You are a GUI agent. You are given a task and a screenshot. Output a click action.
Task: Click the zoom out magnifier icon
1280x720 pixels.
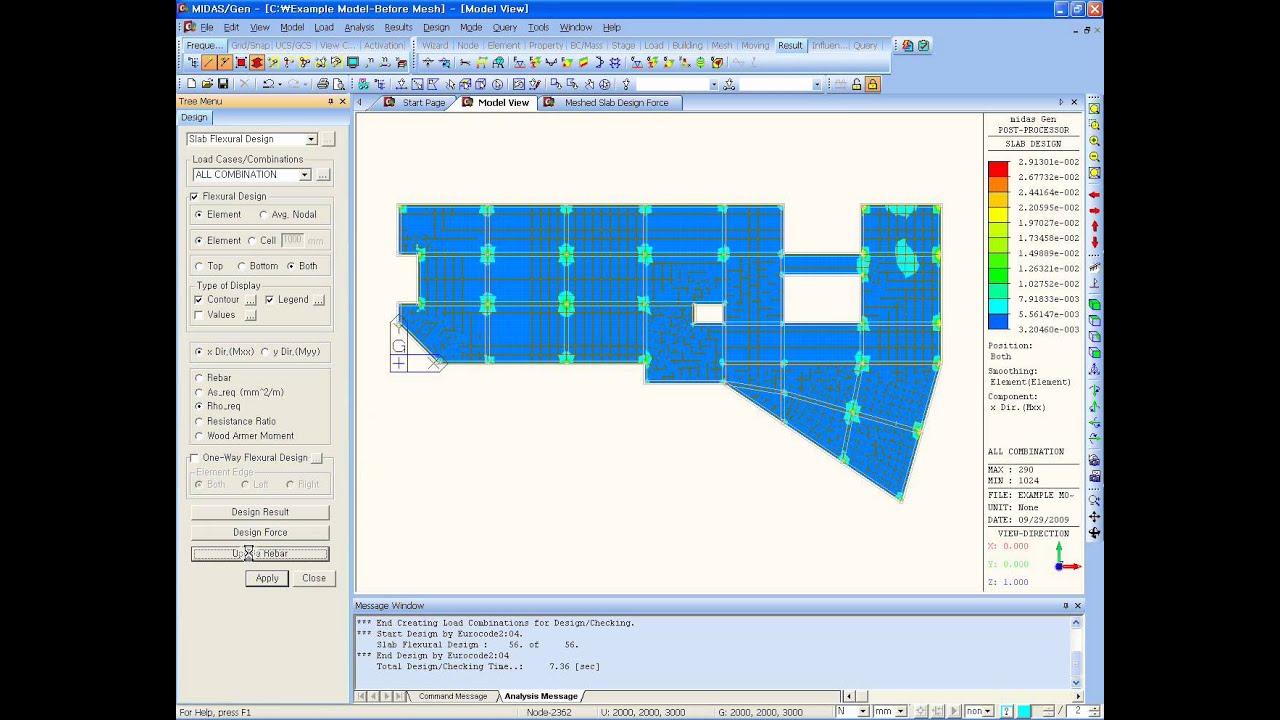click(x=1094, y=157)
